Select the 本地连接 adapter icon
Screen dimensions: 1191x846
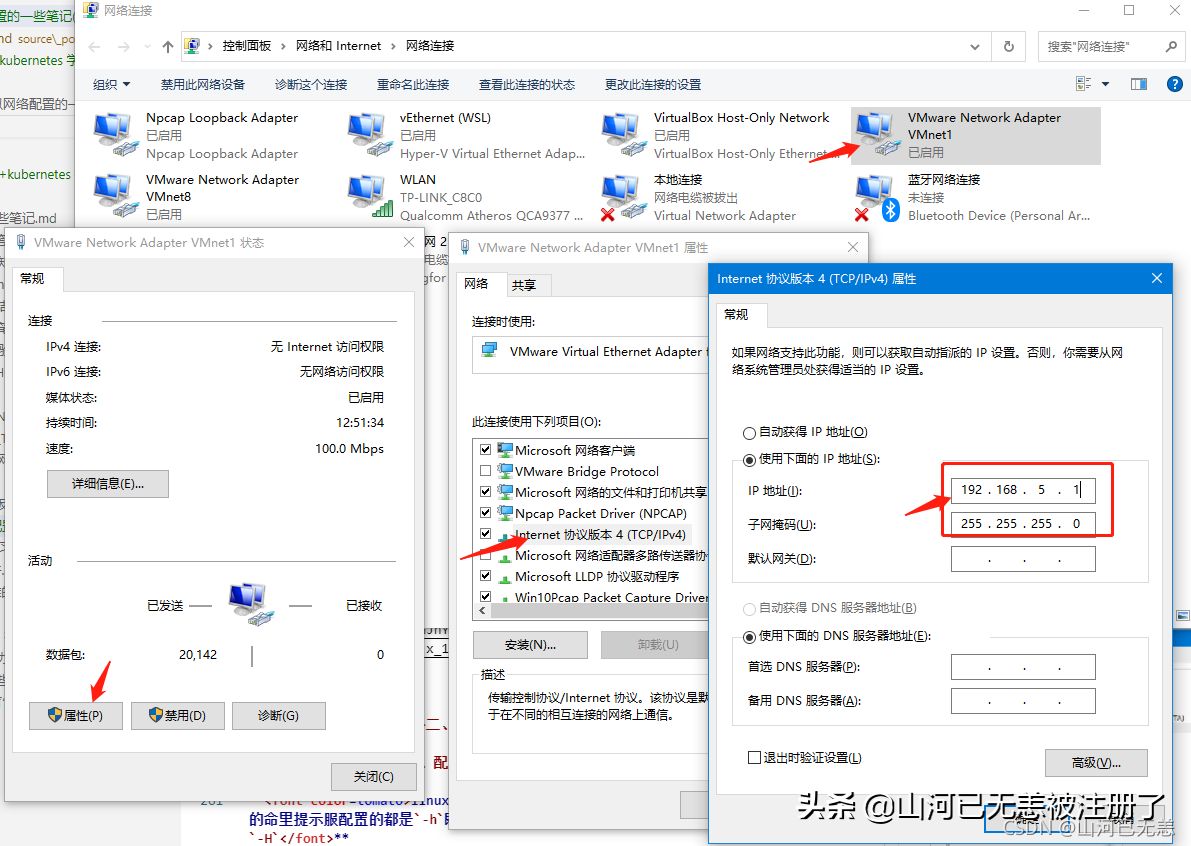coord(624,196)
